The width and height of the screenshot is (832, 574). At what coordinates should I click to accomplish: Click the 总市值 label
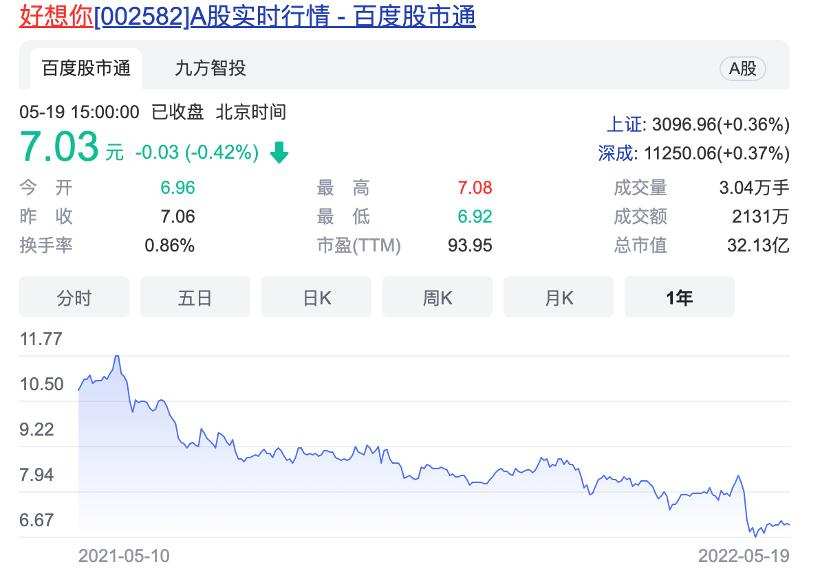pyautogui.click(x=640, y=245)
